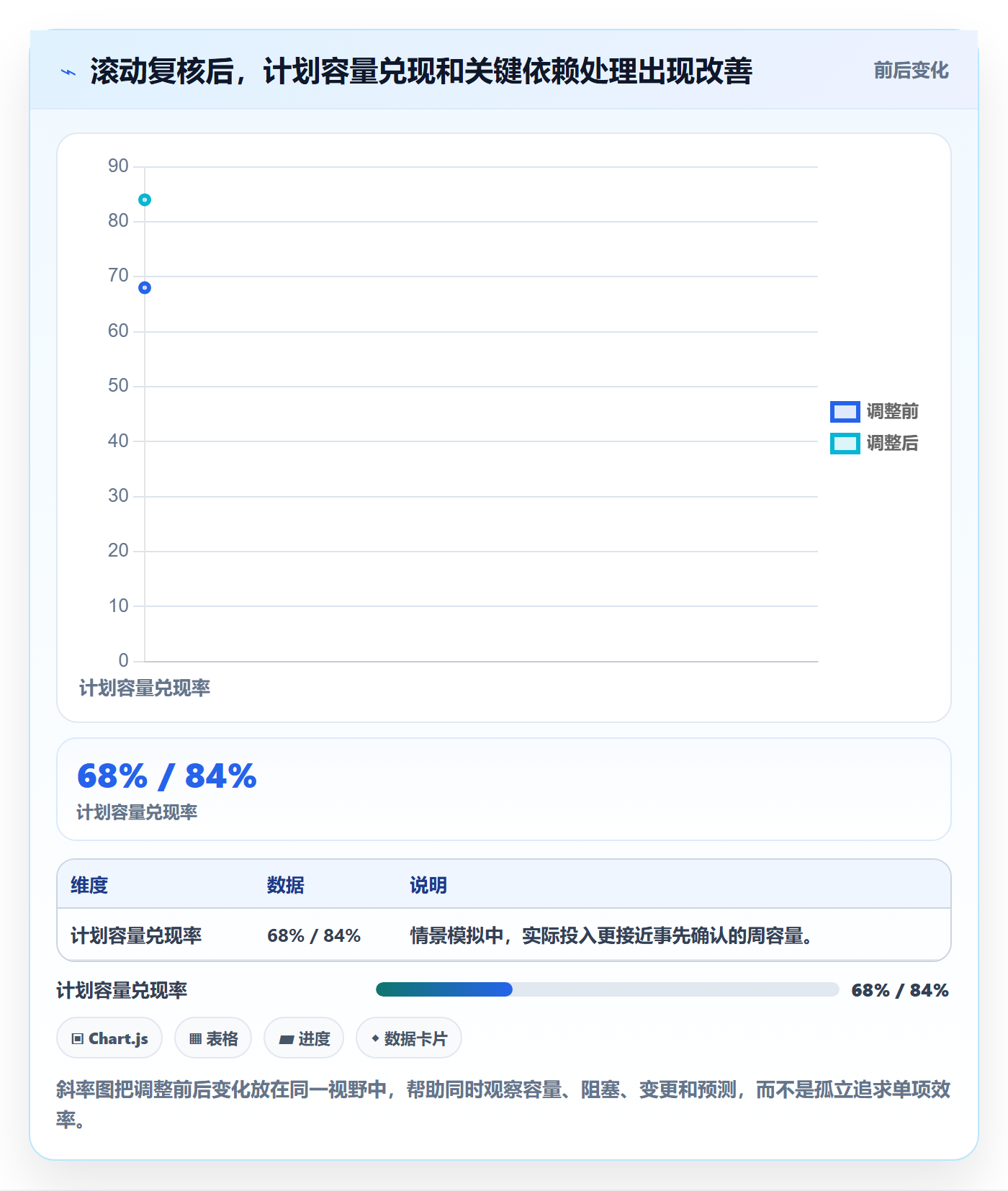Click the blue 调整前 legend color box
Image resolution: width=1008 pixels, height=1191 pixels.
pos(845,411)
